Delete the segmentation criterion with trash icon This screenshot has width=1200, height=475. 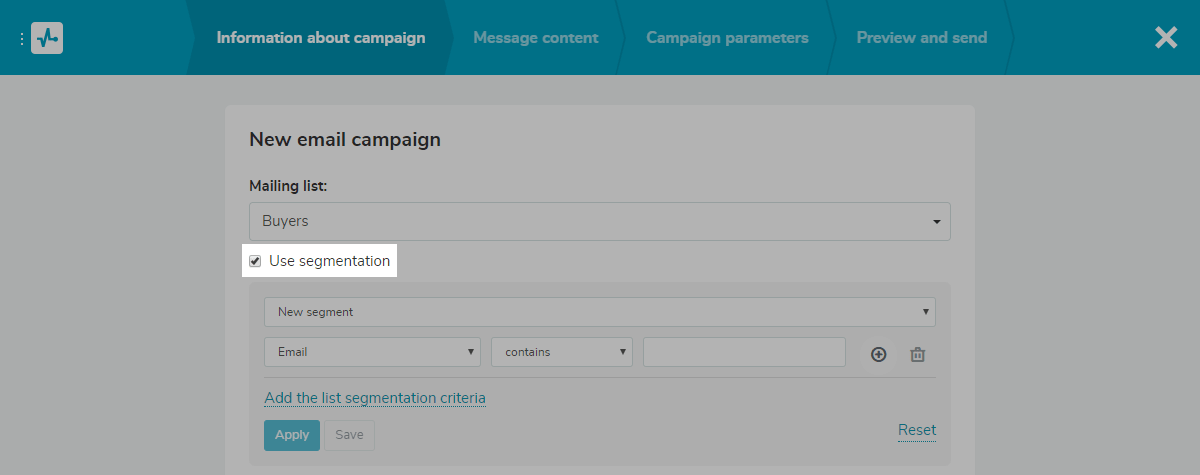tap(917, 354)
